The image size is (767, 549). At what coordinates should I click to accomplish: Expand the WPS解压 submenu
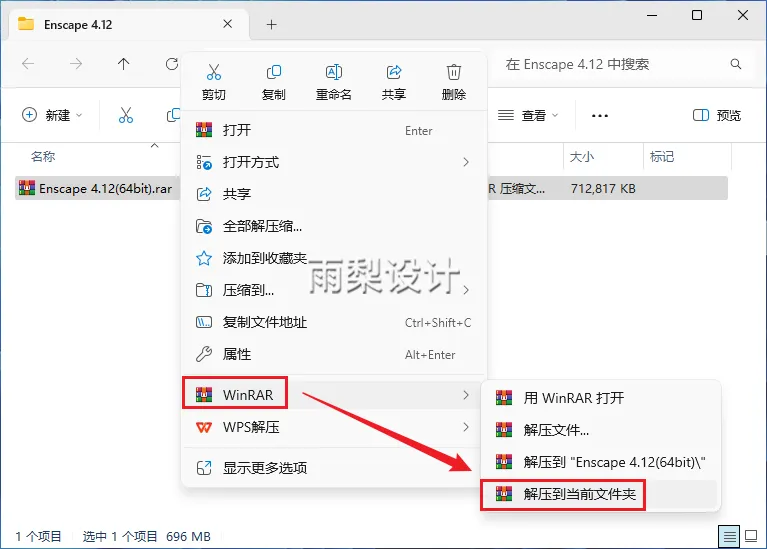tap(334, 427)
